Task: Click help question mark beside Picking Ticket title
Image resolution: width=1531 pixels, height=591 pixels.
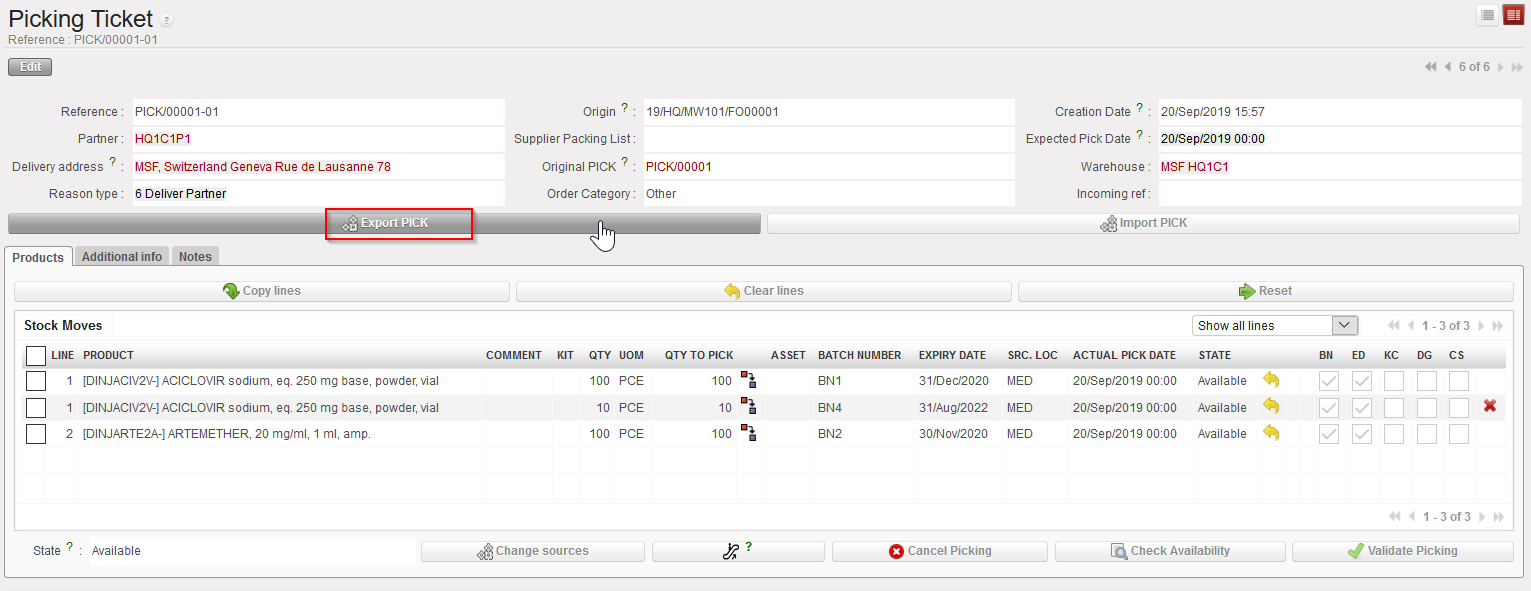Action: click(x=166, y=21)
